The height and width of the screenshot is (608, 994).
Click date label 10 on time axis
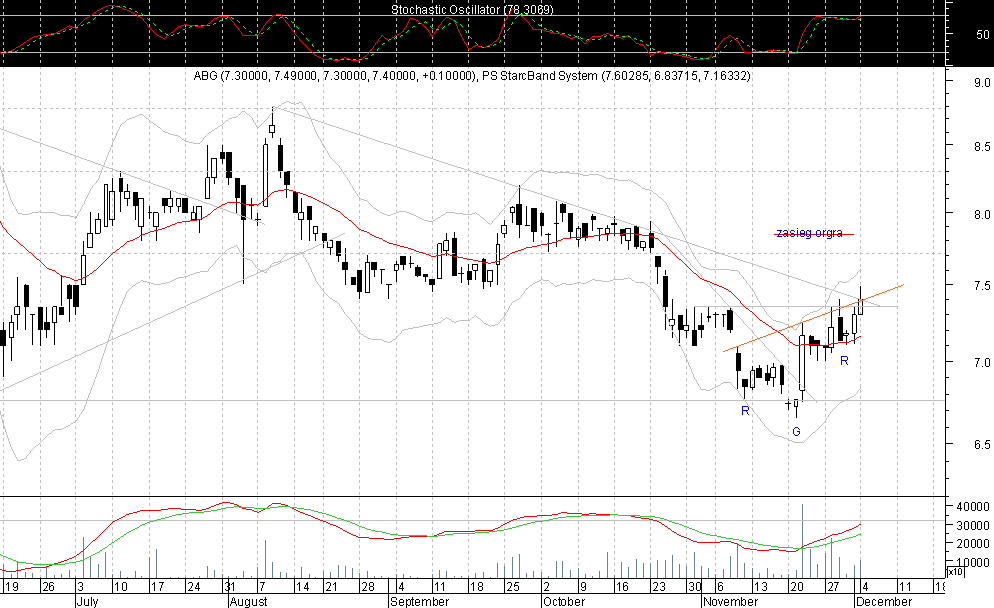click(x=120, y=586)
